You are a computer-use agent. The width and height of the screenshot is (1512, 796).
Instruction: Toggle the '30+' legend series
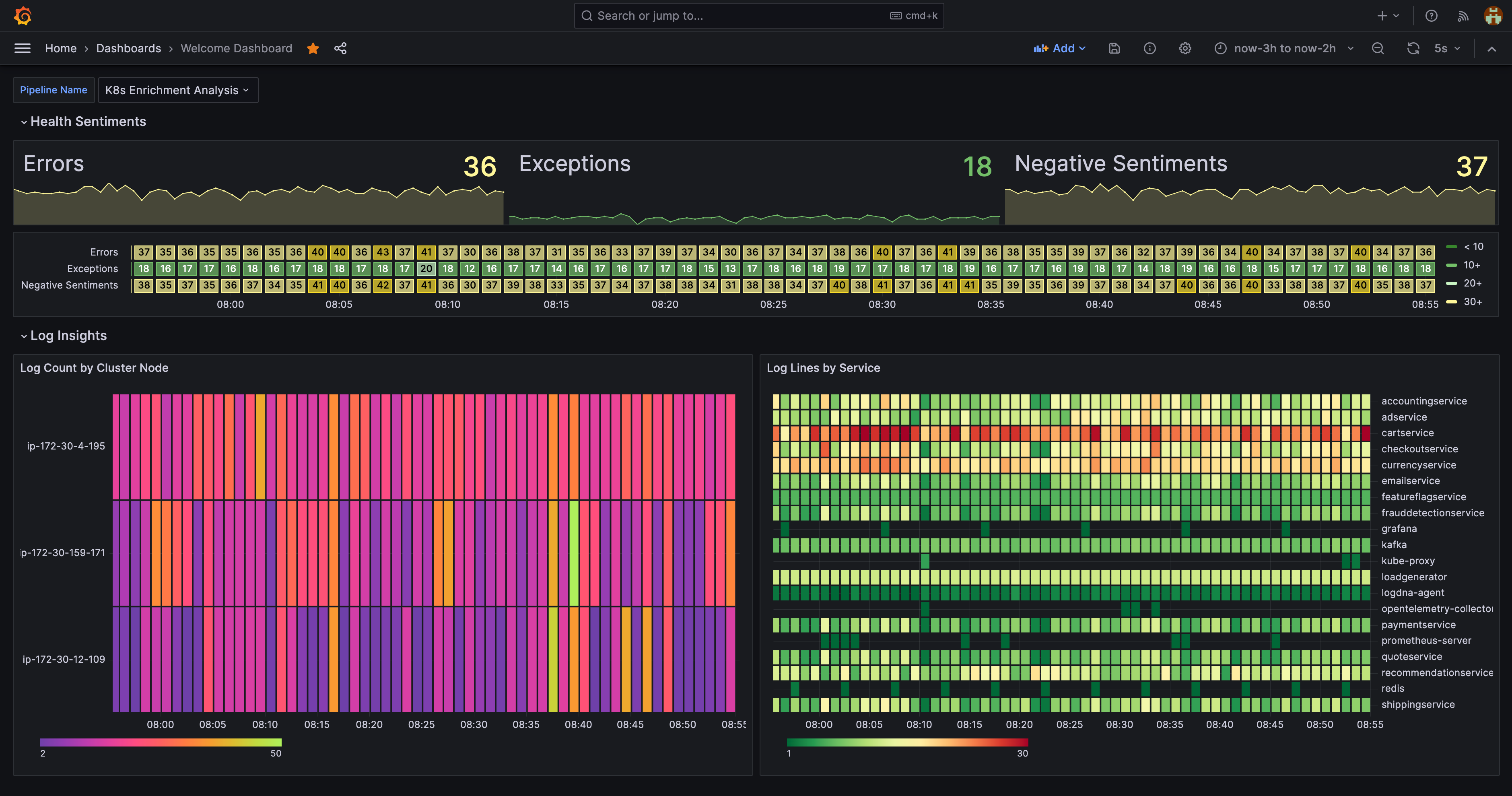1465,302
